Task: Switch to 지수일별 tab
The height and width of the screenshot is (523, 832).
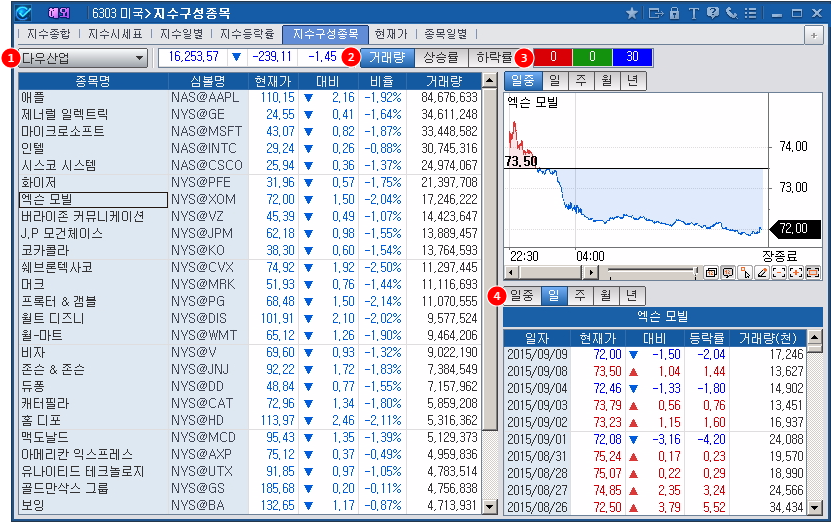Action: [181, 34]
